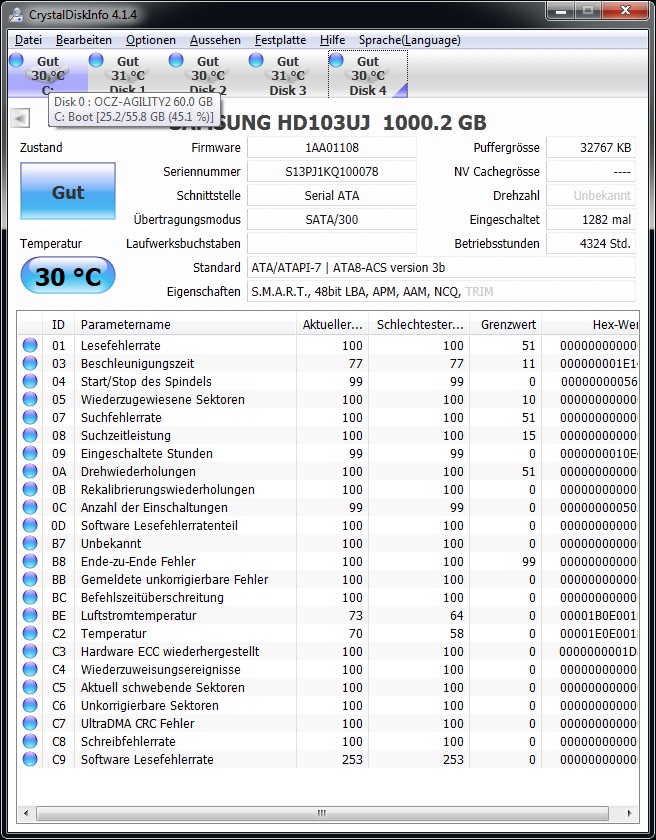
Task: Click the Eigenschaften features field
Action: pos(441,291)
